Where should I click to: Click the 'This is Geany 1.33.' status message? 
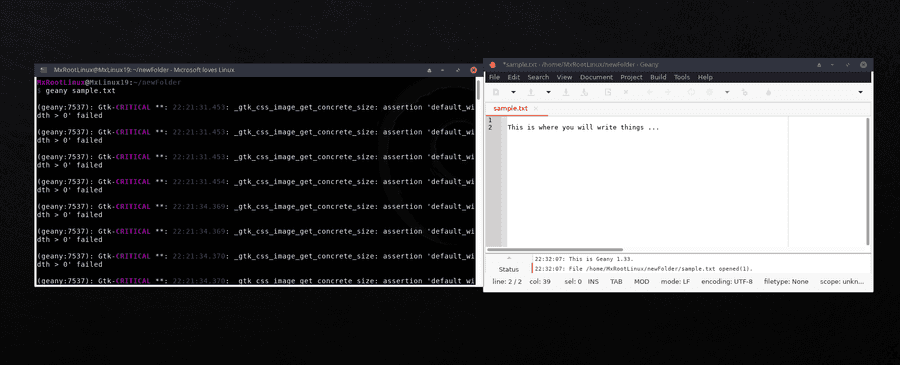(584, 259)
